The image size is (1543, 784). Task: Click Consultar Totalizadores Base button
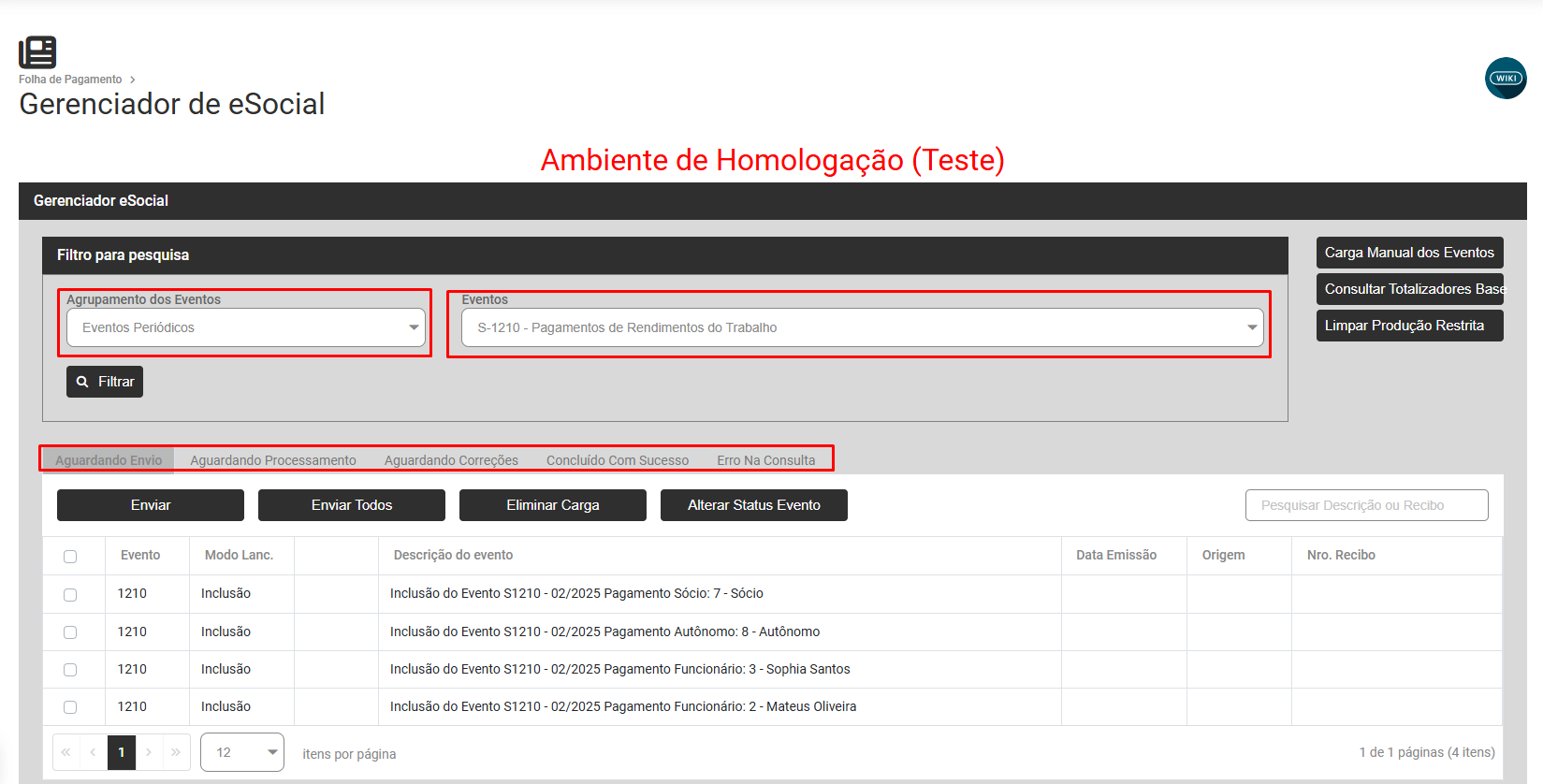tap(1410, 289)
